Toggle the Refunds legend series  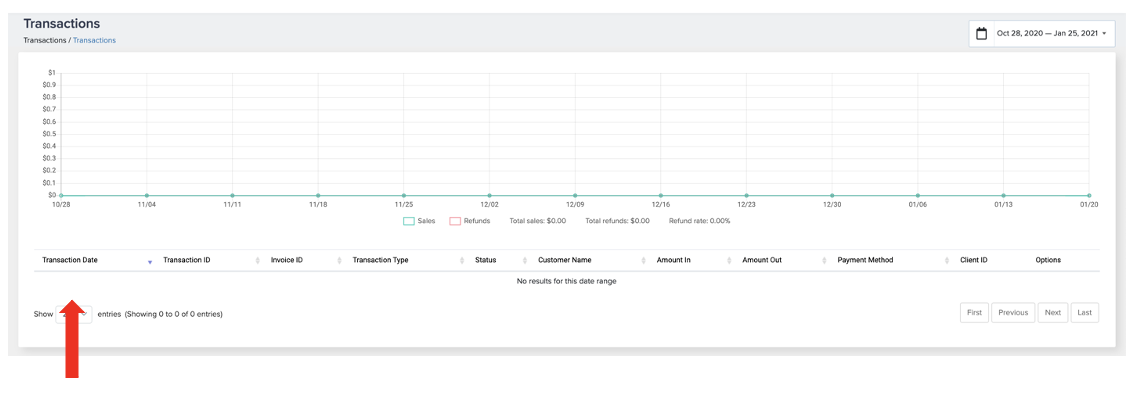pos(469,221)
